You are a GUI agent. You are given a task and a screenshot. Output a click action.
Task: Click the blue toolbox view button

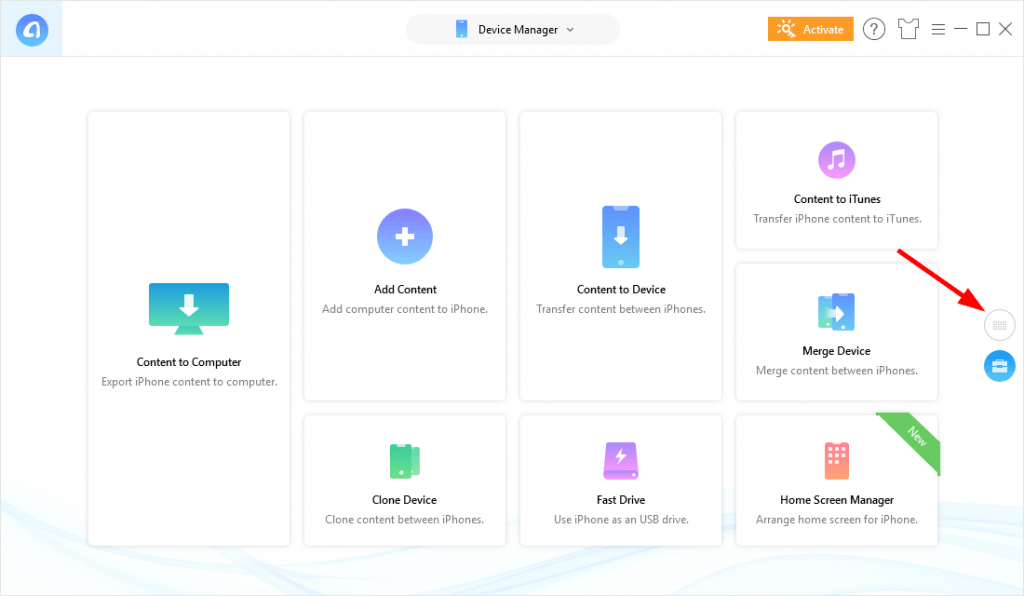point(999,366)
